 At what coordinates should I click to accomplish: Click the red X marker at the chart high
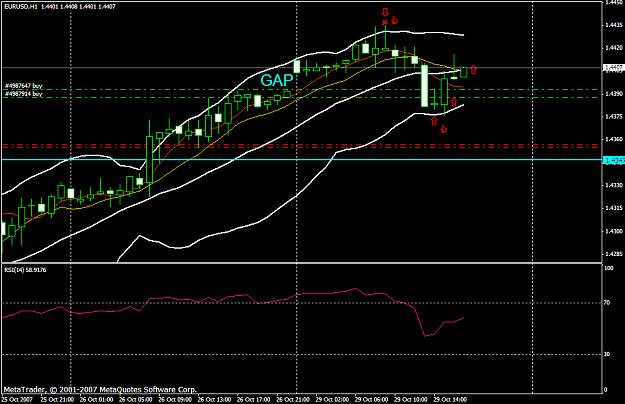[x=385, y=22]
